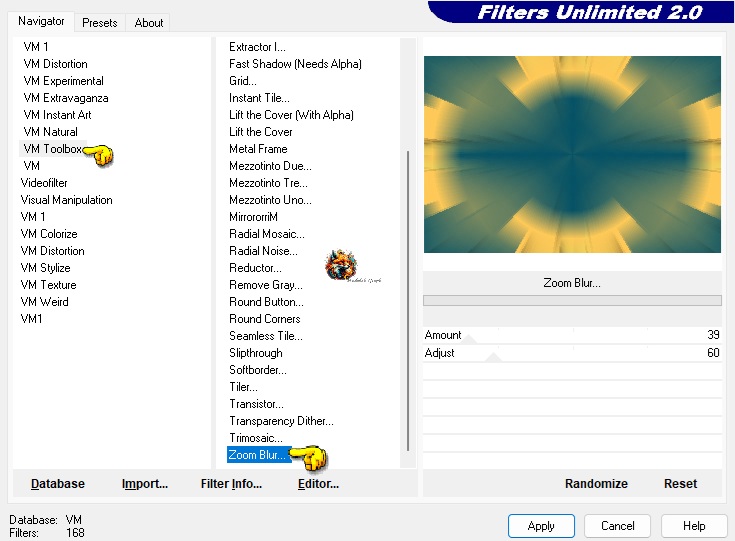Image resolution: width=735 pixels, height=541 pixels.
Task: Select Zoom Blur... in filter list
Action: (259, 455)
